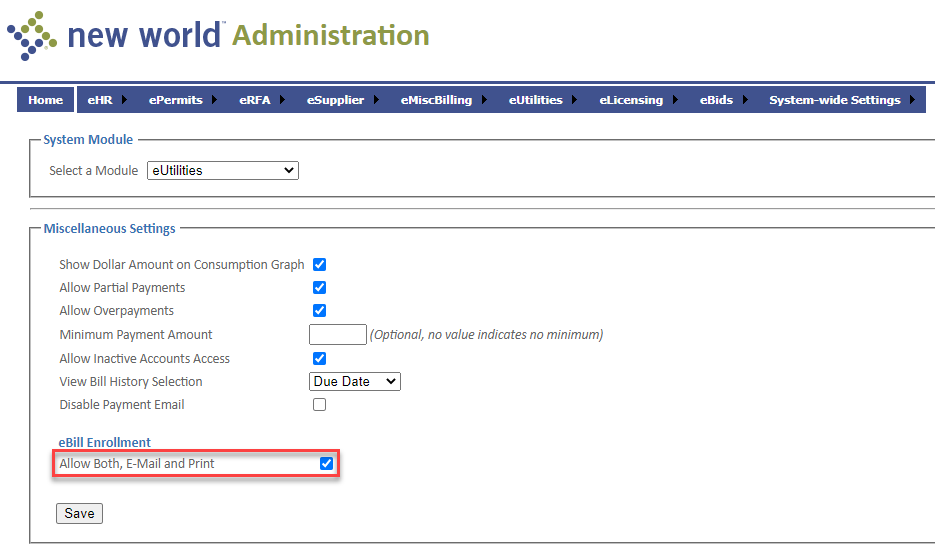This screenshot has height=548, width=935.
Task: Select the eUtilities menu item
Action: pyautogui.click(x=535, y=100)
